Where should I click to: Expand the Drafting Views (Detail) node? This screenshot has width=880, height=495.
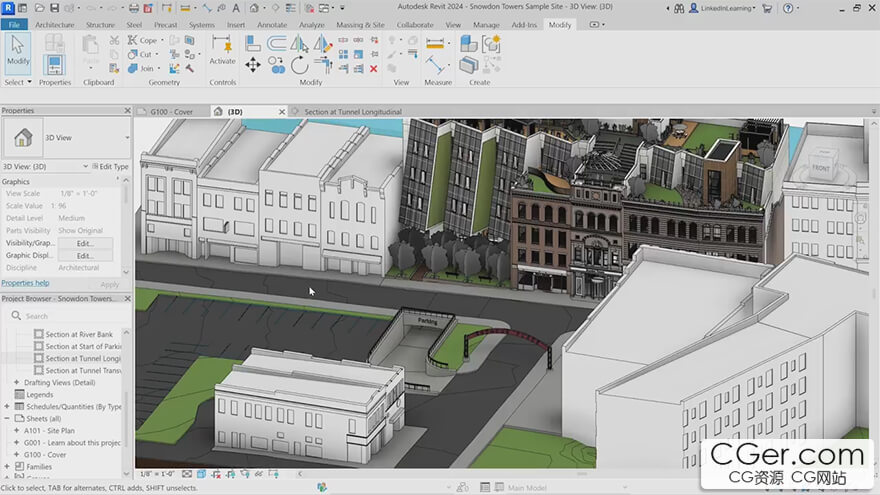[17, 382]
